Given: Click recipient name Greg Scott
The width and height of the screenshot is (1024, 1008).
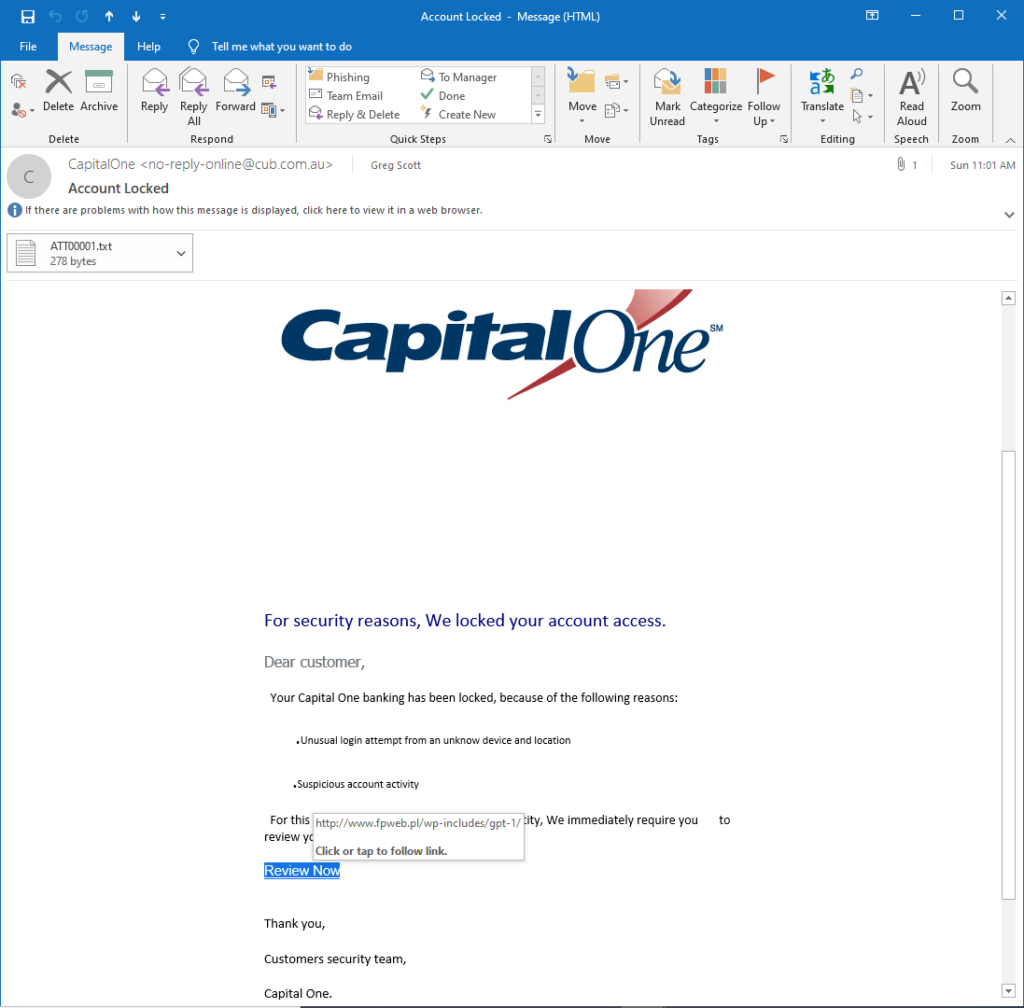Looking at the screenshot, I should point(395,165).
